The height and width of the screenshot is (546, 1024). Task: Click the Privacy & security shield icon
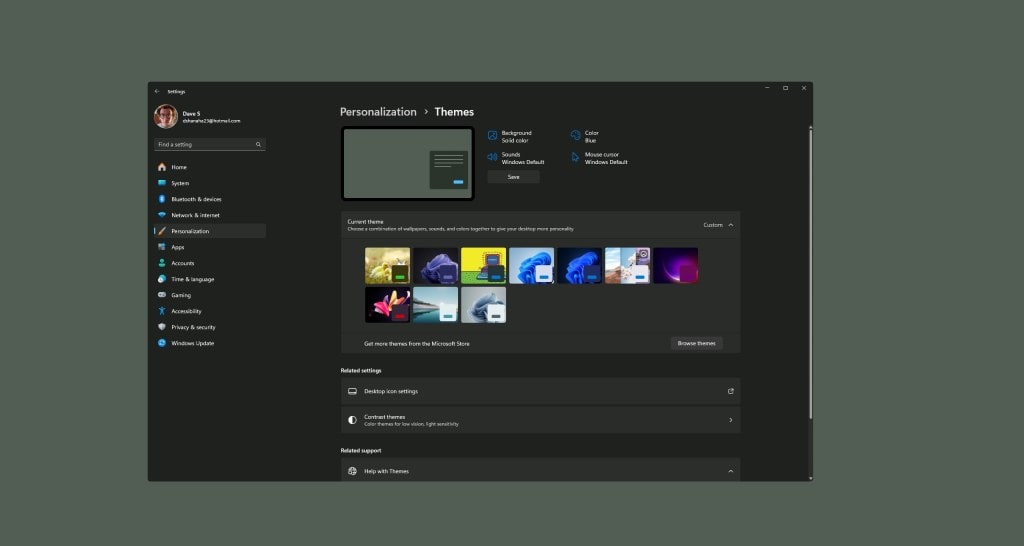point(162,327)
